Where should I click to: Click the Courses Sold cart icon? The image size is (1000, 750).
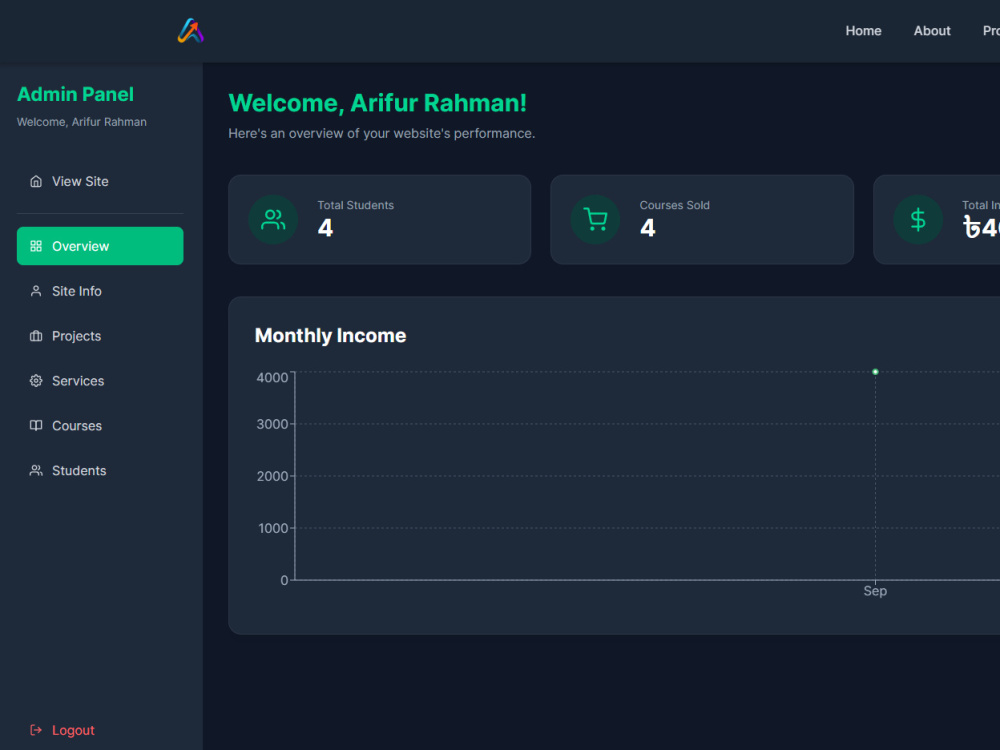(595, 219)
